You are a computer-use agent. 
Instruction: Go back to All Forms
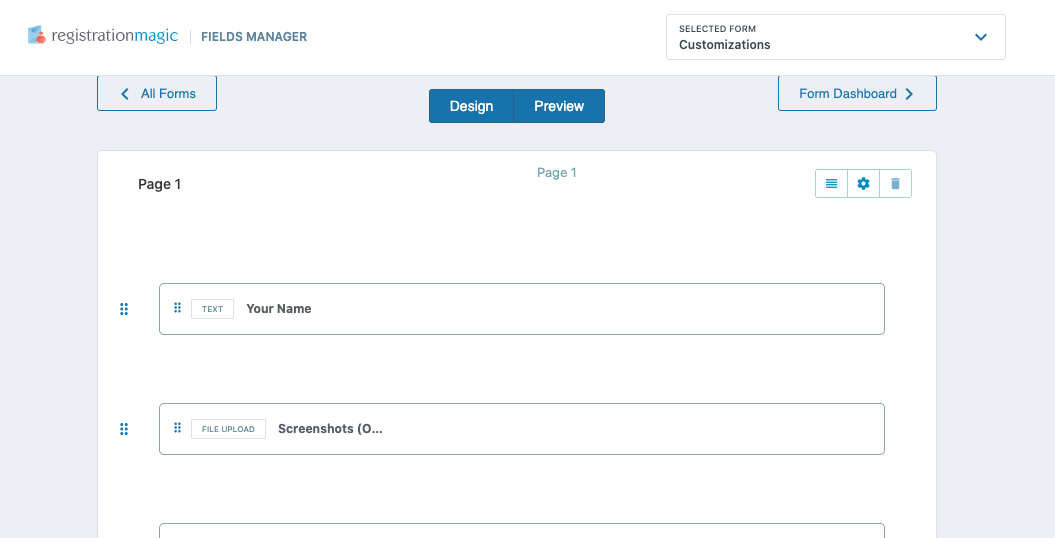tap(157, 93)
